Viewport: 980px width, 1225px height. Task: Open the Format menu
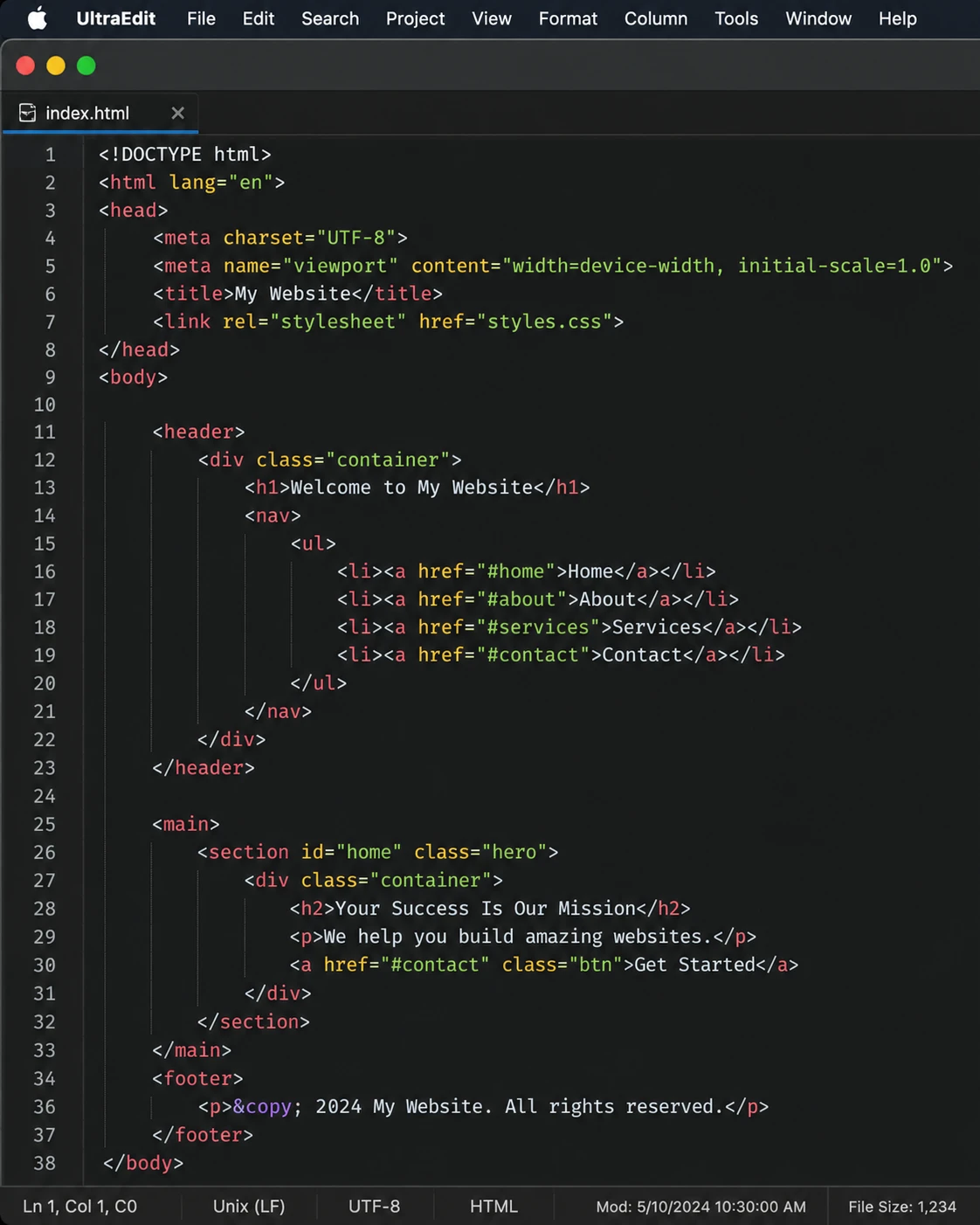(x=568, y=18)
